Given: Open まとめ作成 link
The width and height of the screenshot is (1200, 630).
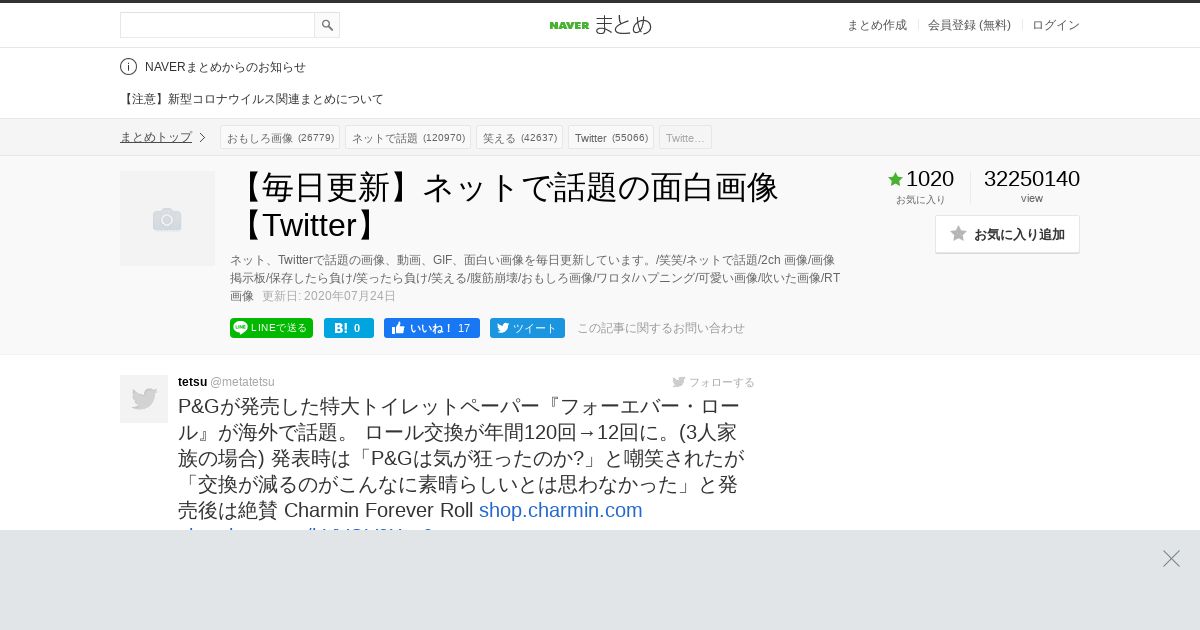Looking at the screenshot, I should pos(877,25).
